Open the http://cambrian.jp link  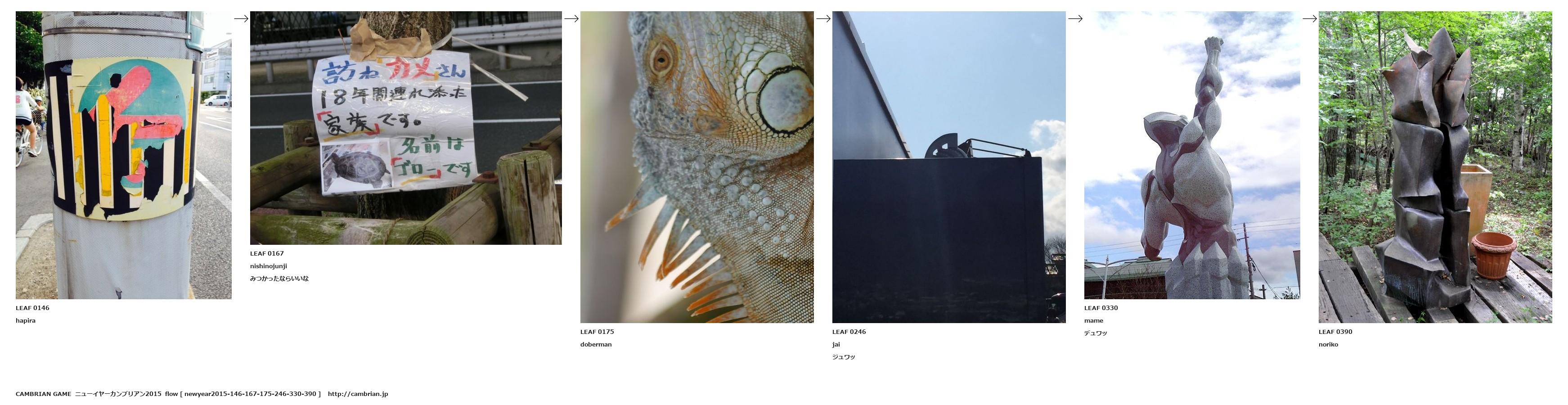tap(358, 394)
